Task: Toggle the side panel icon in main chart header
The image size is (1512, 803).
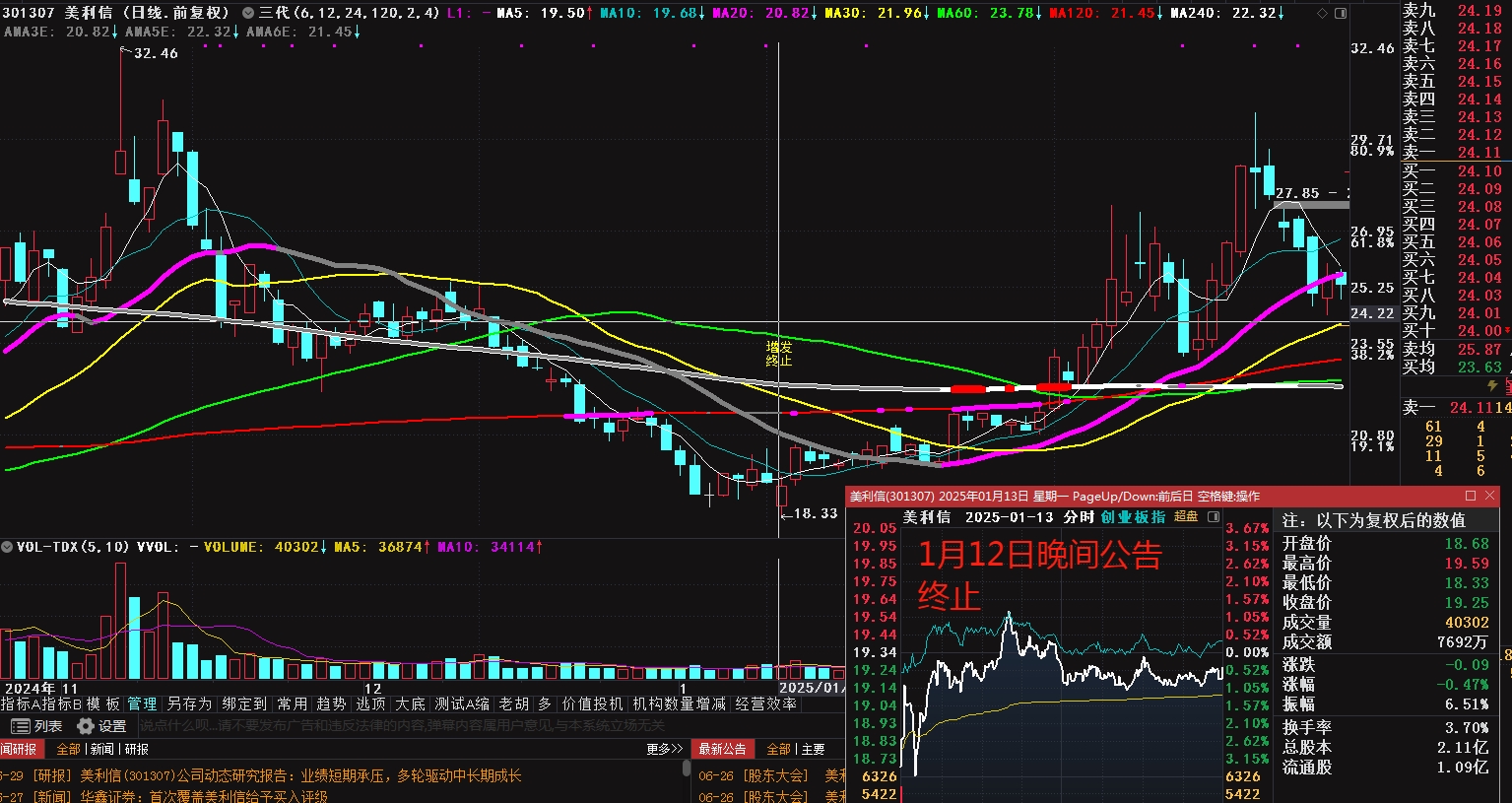Action: tap(1340, 13)
